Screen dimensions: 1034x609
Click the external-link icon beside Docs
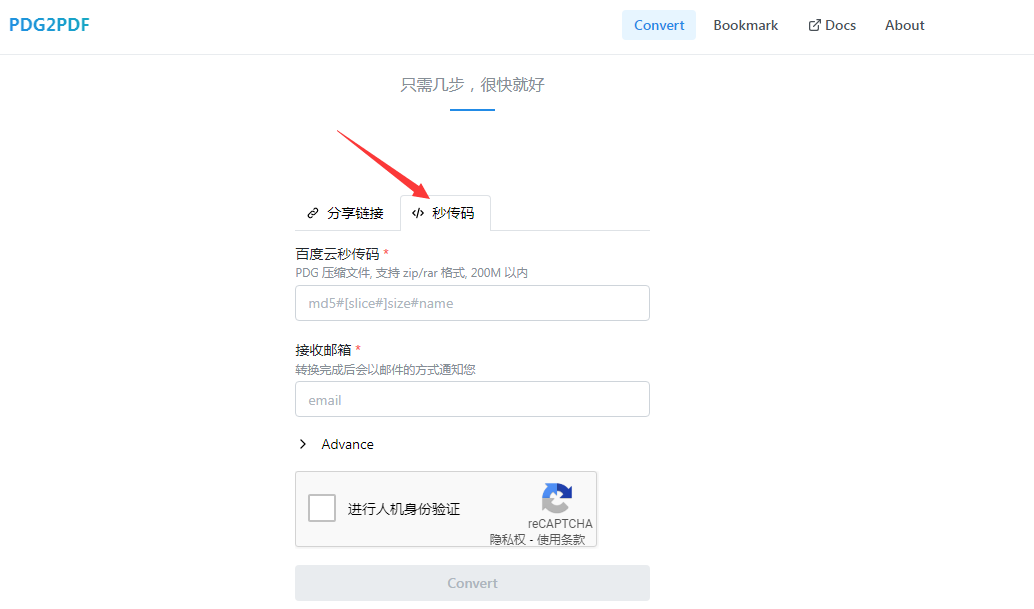[x=814, y=25]
